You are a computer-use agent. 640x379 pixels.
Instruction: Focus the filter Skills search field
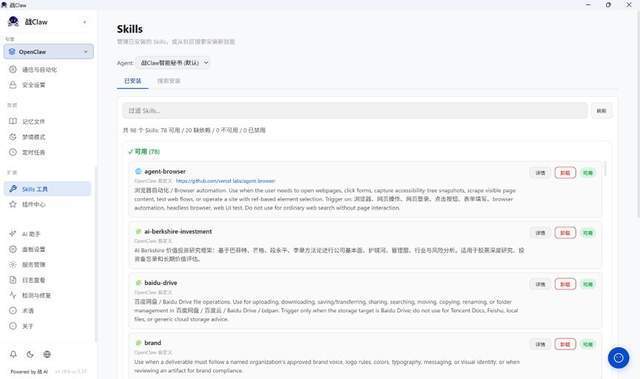(x=355, y=111)
